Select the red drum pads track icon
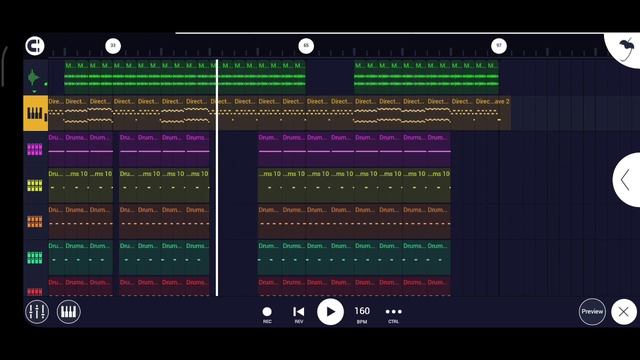This screenshot has height=360, width=640. 35,291
